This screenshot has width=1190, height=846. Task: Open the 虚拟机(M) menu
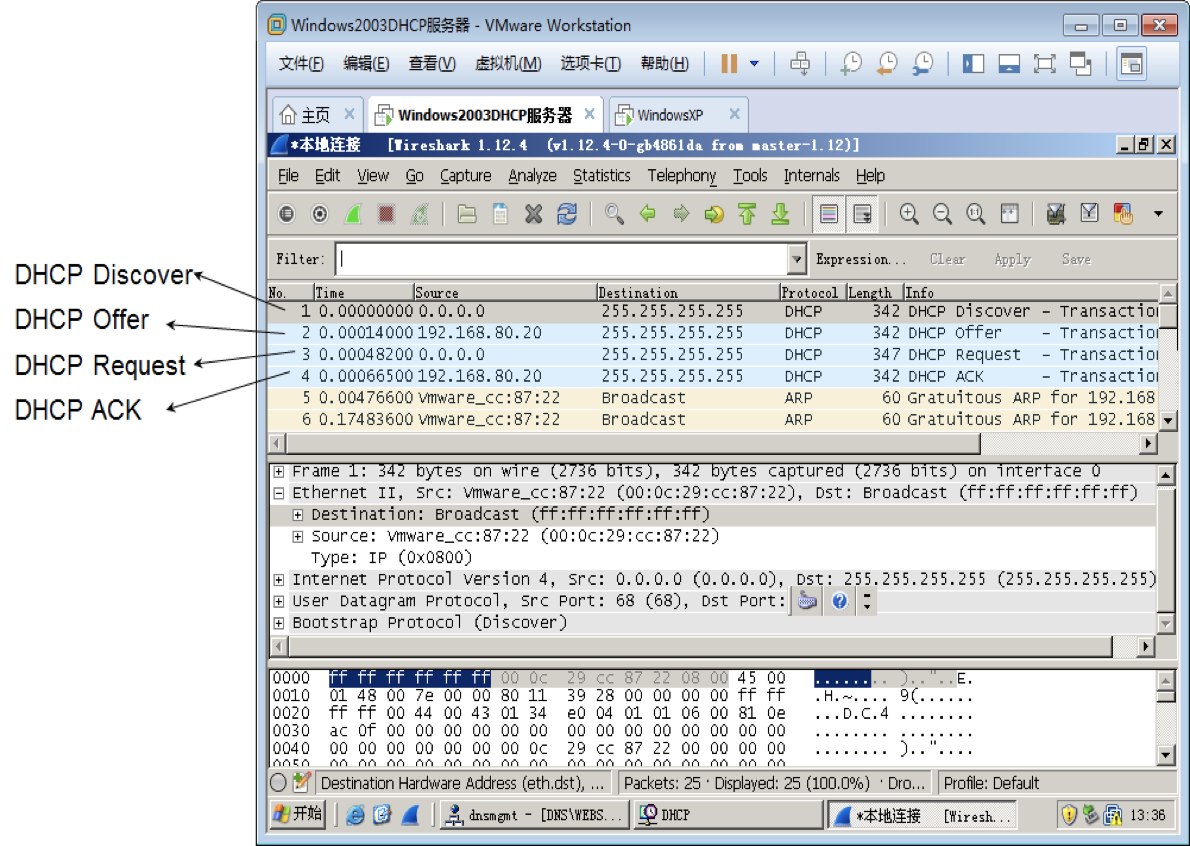pos(508,64)
